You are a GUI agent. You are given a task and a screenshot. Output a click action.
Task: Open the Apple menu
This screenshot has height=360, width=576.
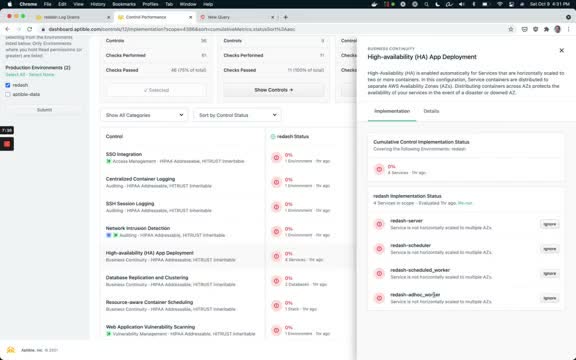point(10,4)
